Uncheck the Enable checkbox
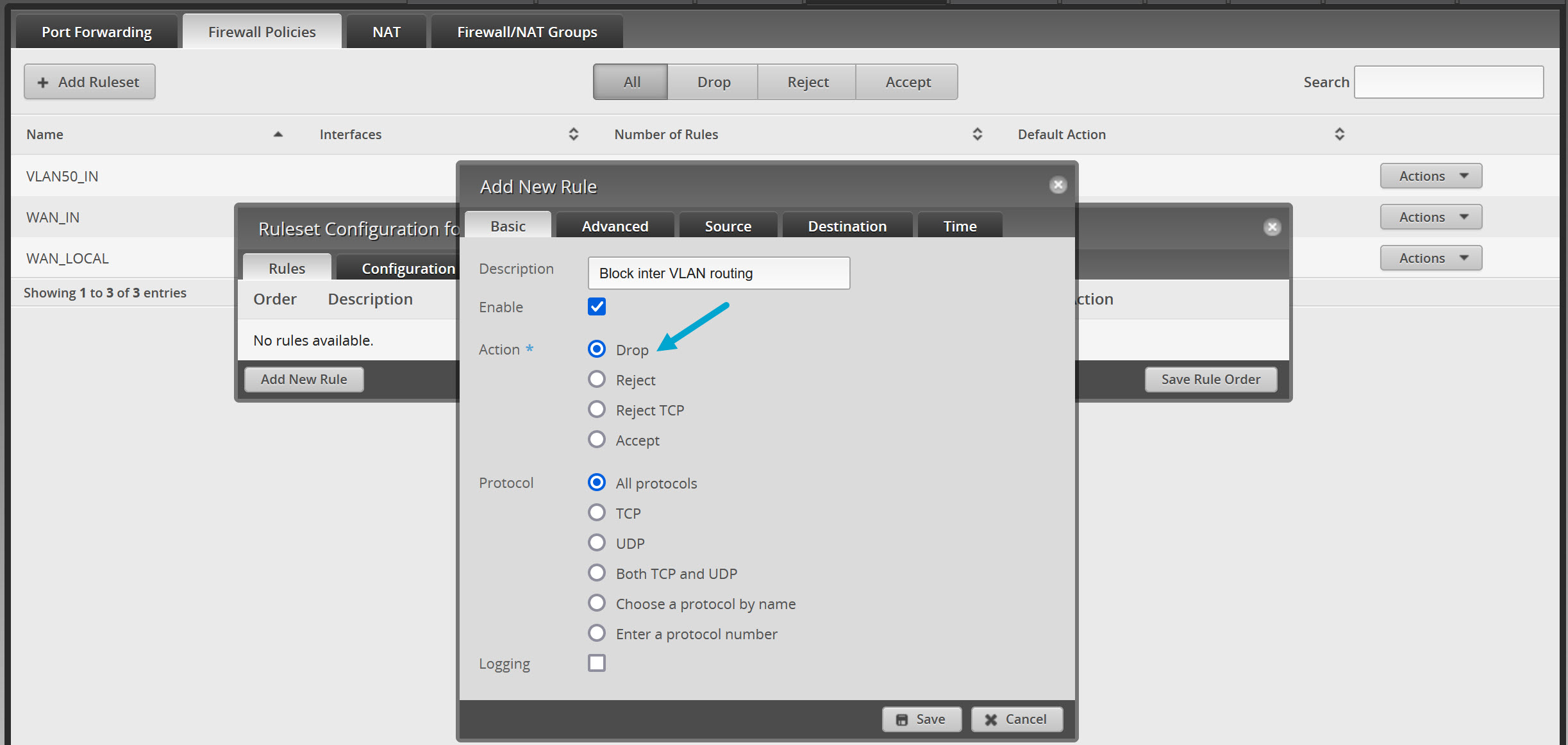This screenshot has width=1568, height=745. point(596,306)
